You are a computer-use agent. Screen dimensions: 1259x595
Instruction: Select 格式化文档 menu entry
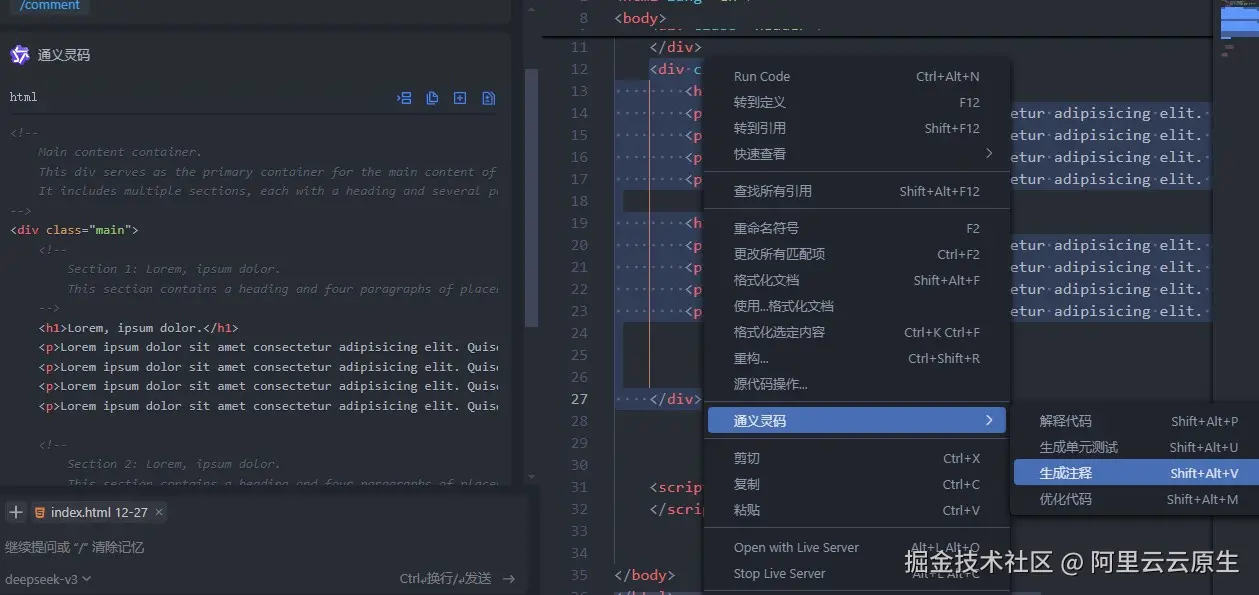tap(857, 280)
